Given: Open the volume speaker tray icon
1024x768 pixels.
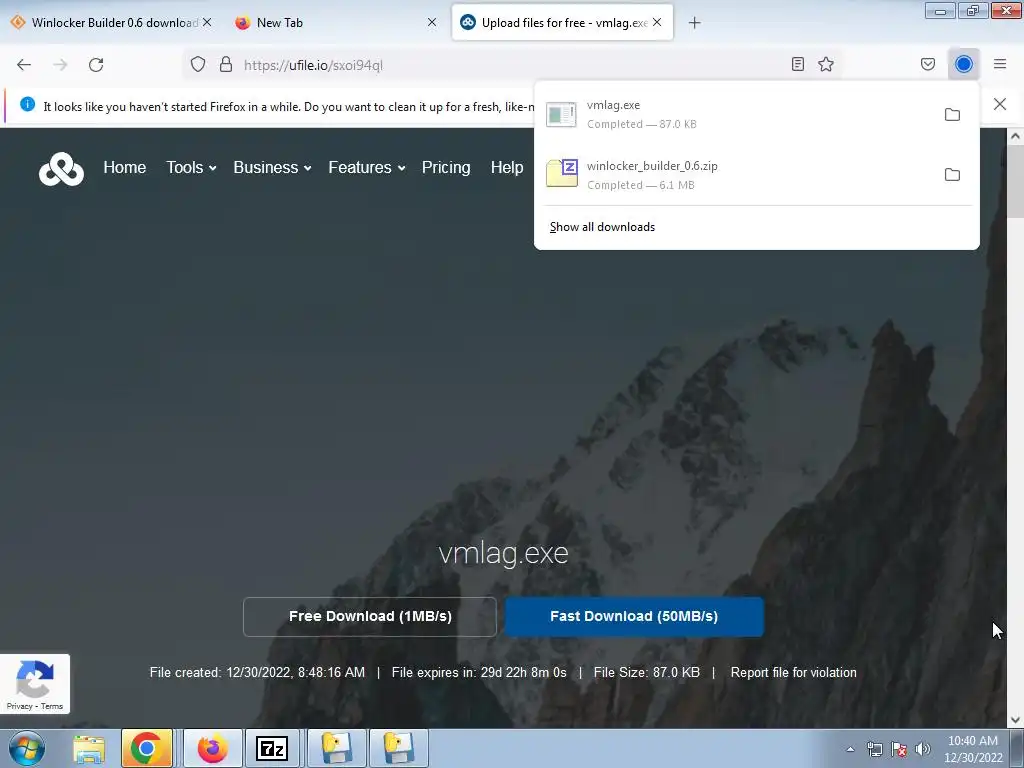Looking at the screenshot, I should coord(923,749).
